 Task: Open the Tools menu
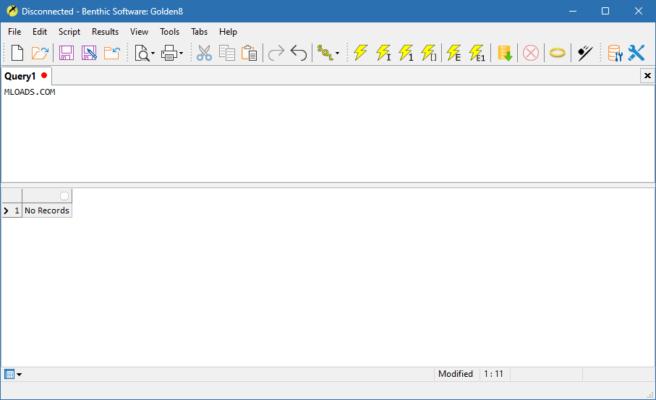(169, 32)
